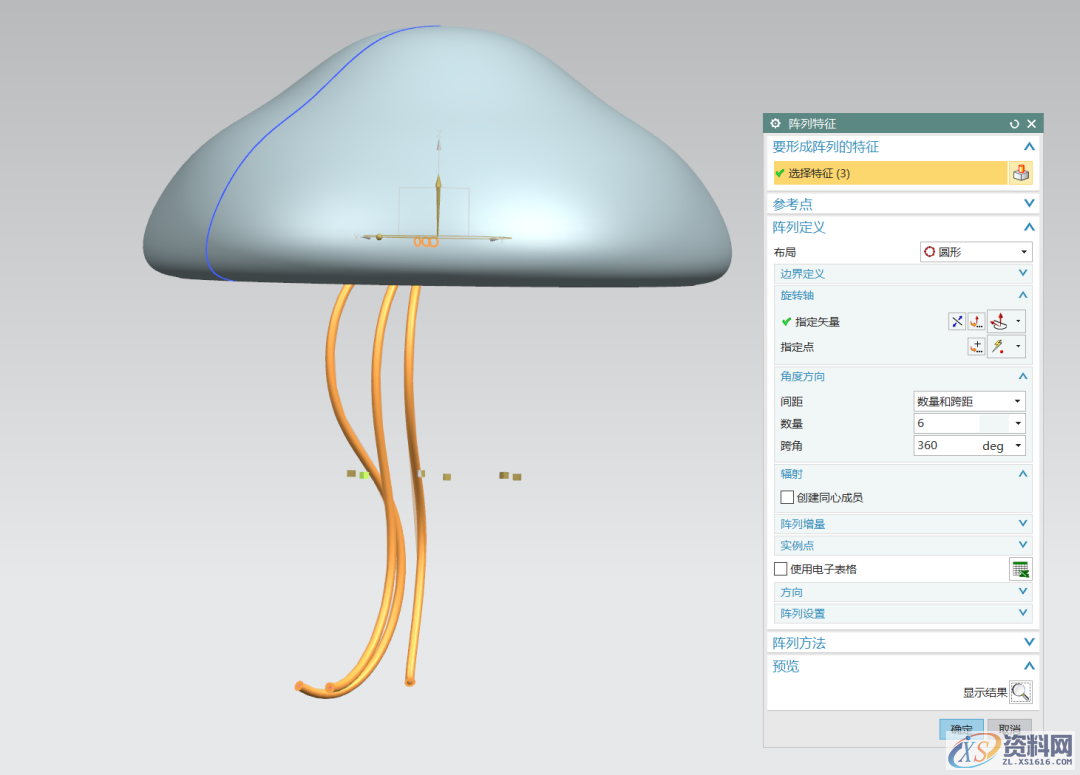Tick the 使用电子表格 checkbox
The width and height of the screenshot is (1080, 775).
(781, 569)
